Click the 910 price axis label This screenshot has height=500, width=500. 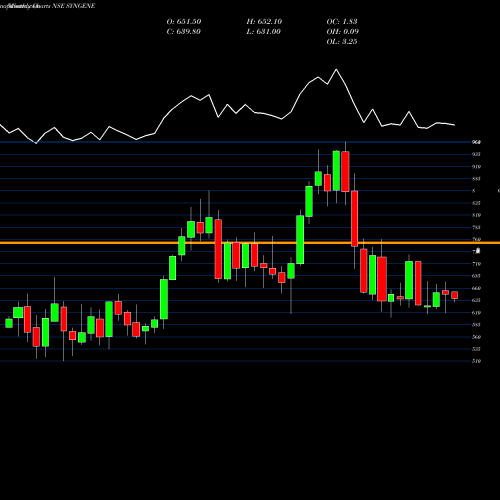click(476, 167)
